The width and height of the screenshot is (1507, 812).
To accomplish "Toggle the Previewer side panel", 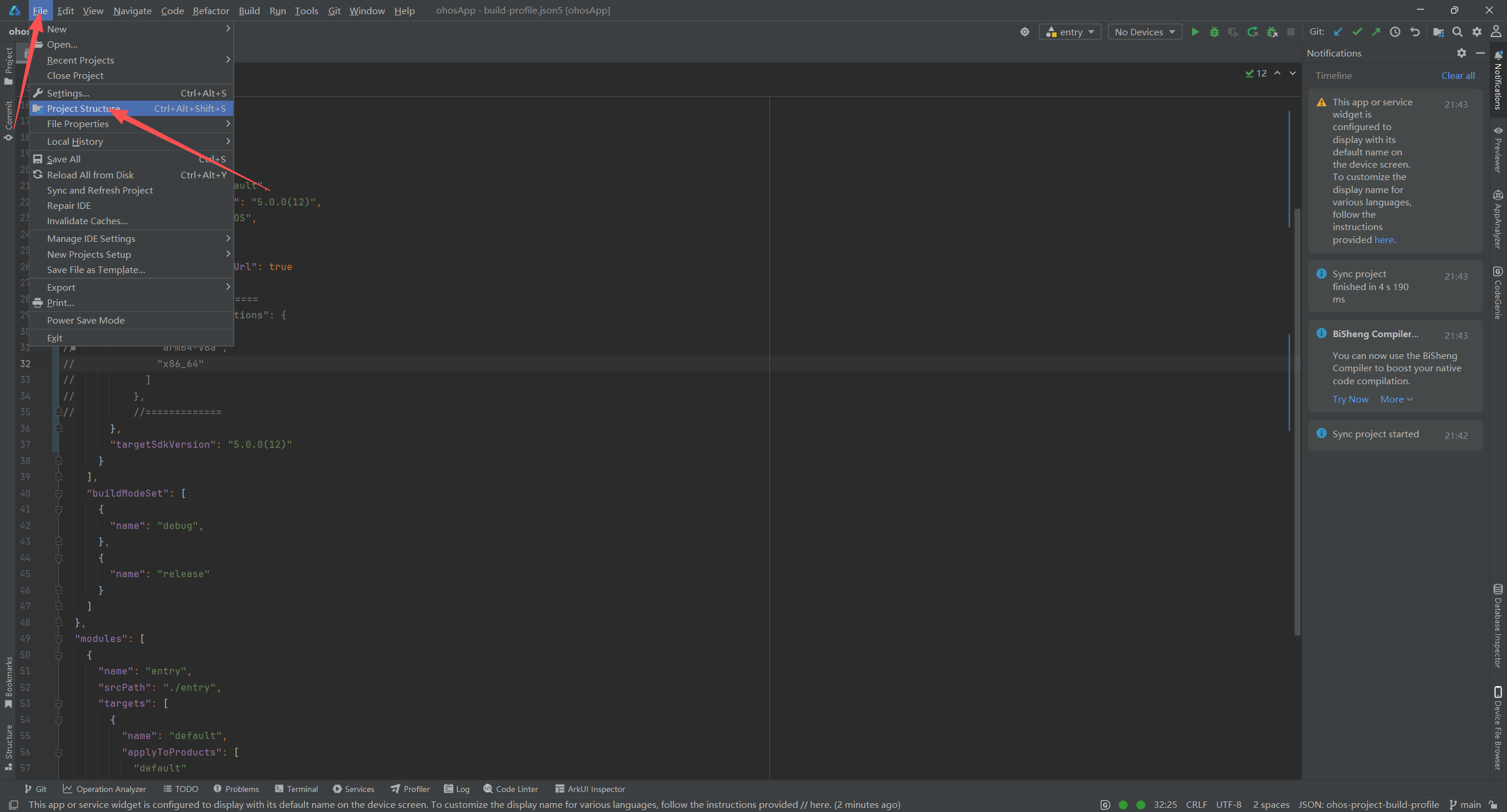I will click(x=1498, y=149).
